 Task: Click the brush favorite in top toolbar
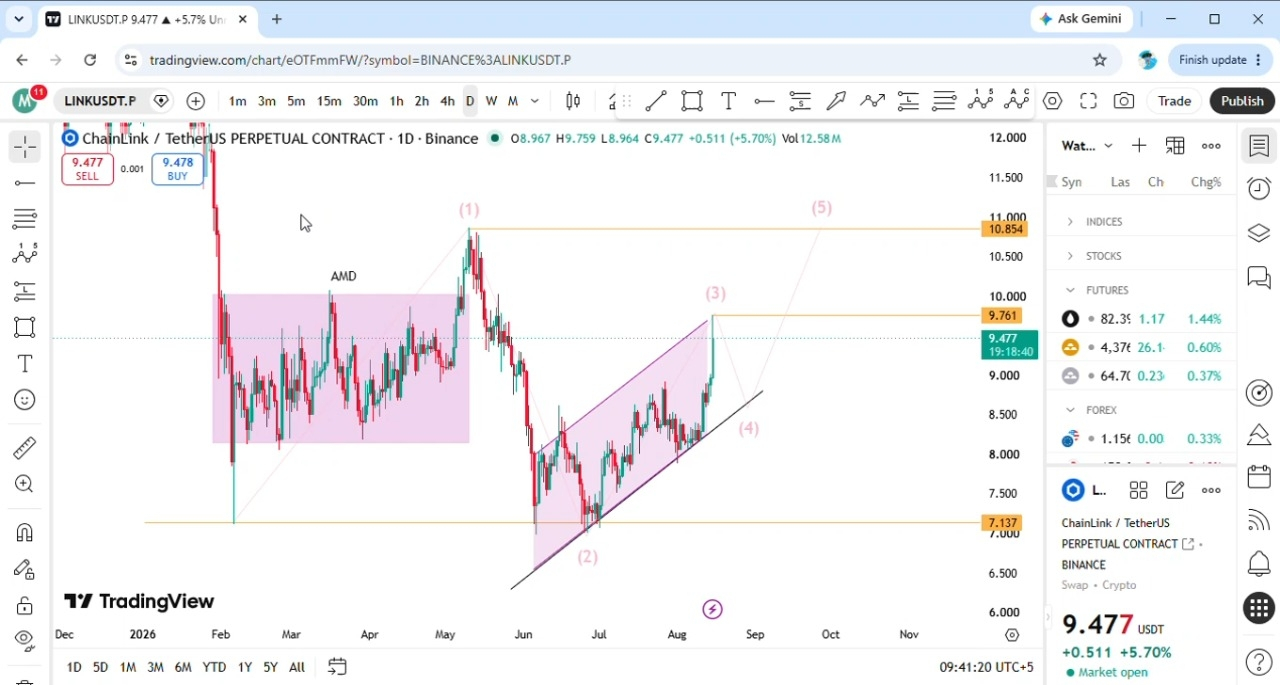(836, 101)
